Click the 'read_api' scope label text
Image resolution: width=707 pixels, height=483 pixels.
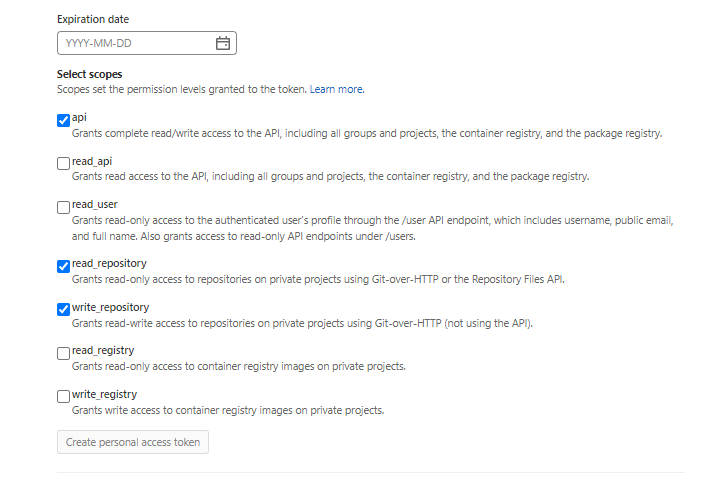92,161
